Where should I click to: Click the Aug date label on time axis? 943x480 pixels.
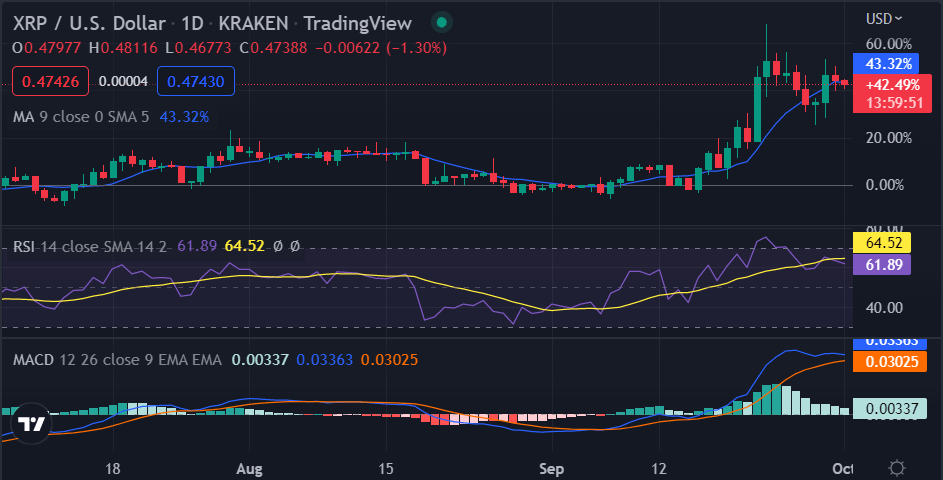(x=249, y=469)
